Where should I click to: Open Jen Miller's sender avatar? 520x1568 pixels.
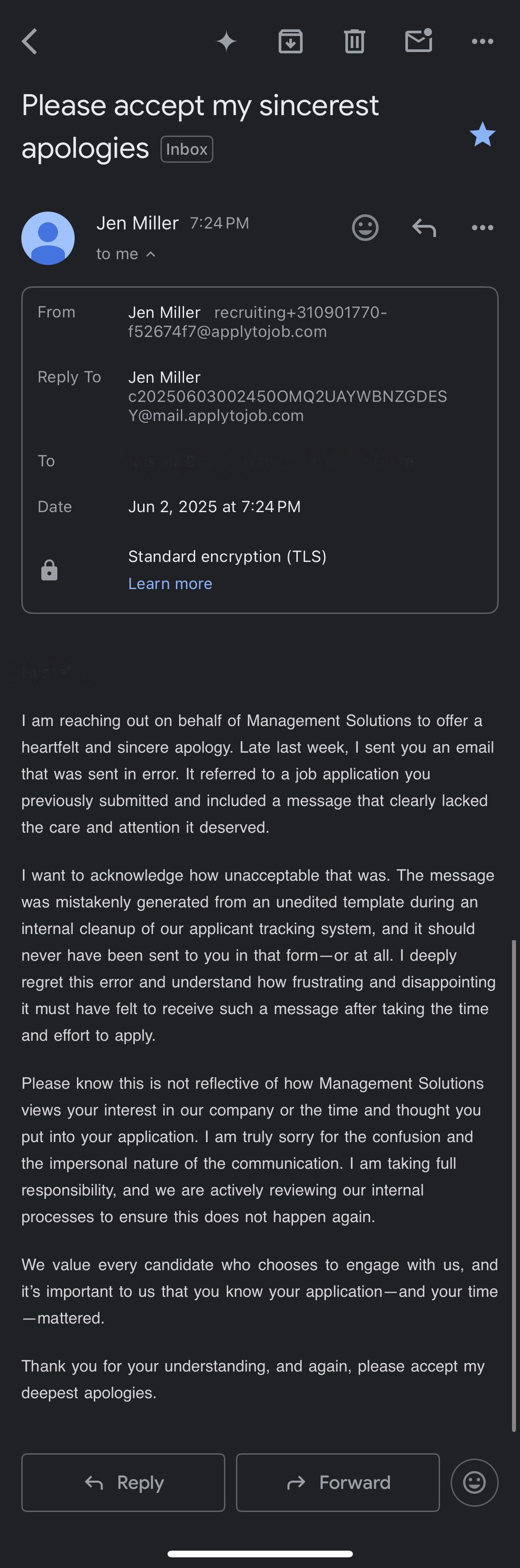coord(48,238)
